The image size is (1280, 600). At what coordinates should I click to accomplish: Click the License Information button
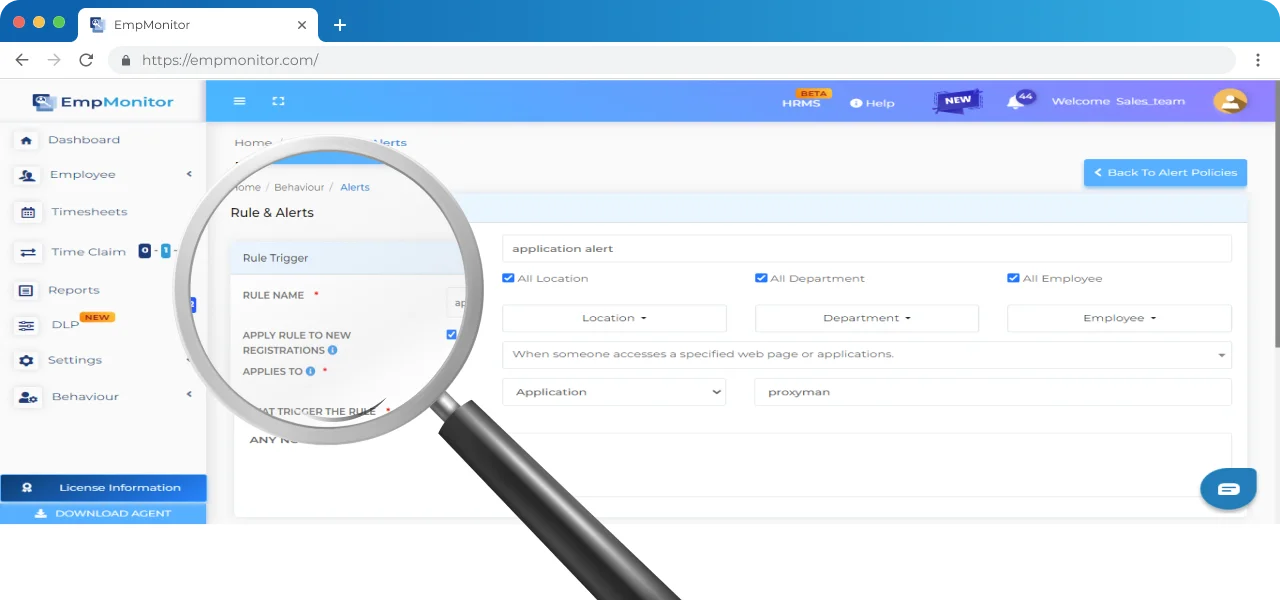[x=103, y=488]
